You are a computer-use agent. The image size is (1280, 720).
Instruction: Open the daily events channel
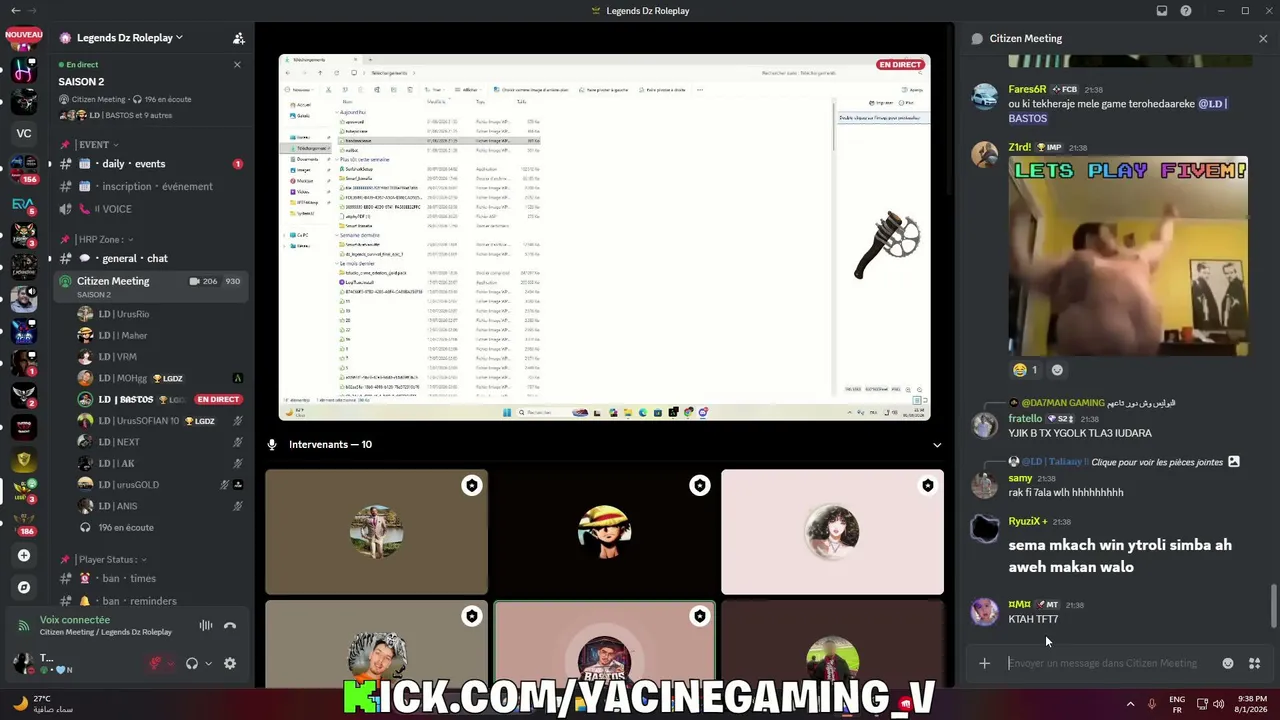tap(150, 164)
